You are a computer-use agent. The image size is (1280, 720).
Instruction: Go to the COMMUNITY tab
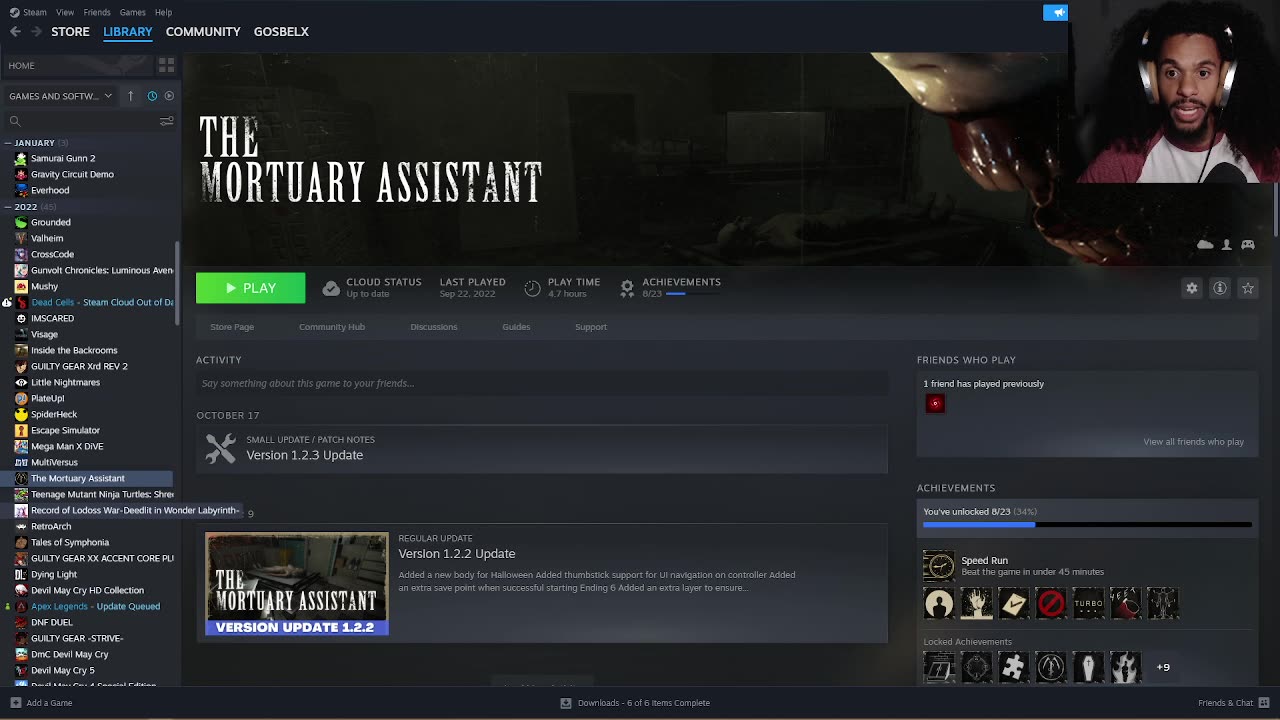click(203, 32)
